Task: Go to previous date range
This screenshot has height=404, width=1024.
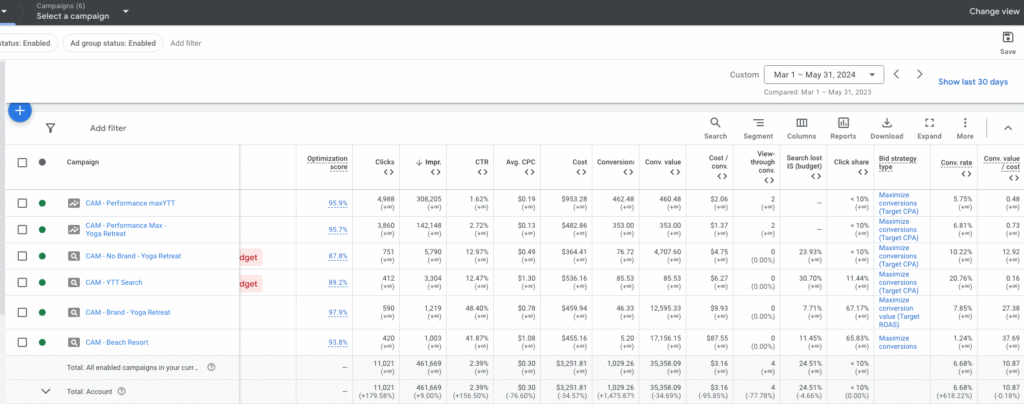Action: pyautogui.click(x=897, y=74)
